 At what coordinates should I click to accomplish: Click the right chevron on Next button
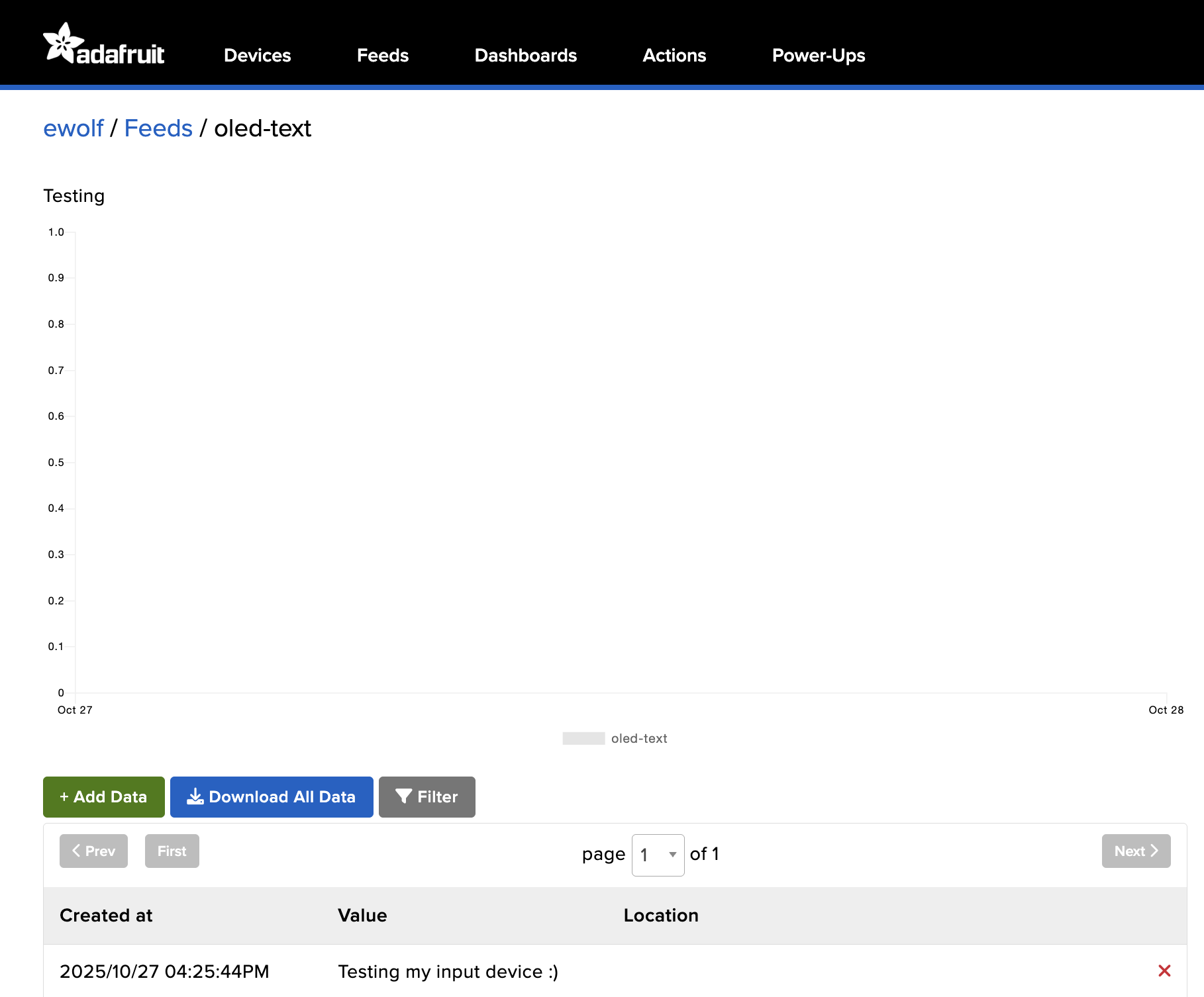pos(1154,851)
